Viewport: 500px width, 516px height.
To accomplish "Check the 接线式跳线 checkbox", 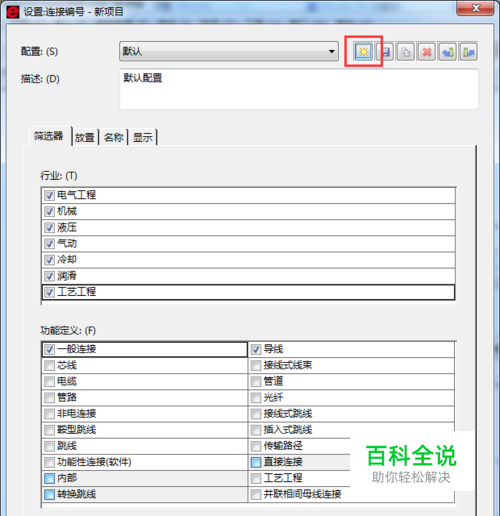I will (x=256, y=414).
